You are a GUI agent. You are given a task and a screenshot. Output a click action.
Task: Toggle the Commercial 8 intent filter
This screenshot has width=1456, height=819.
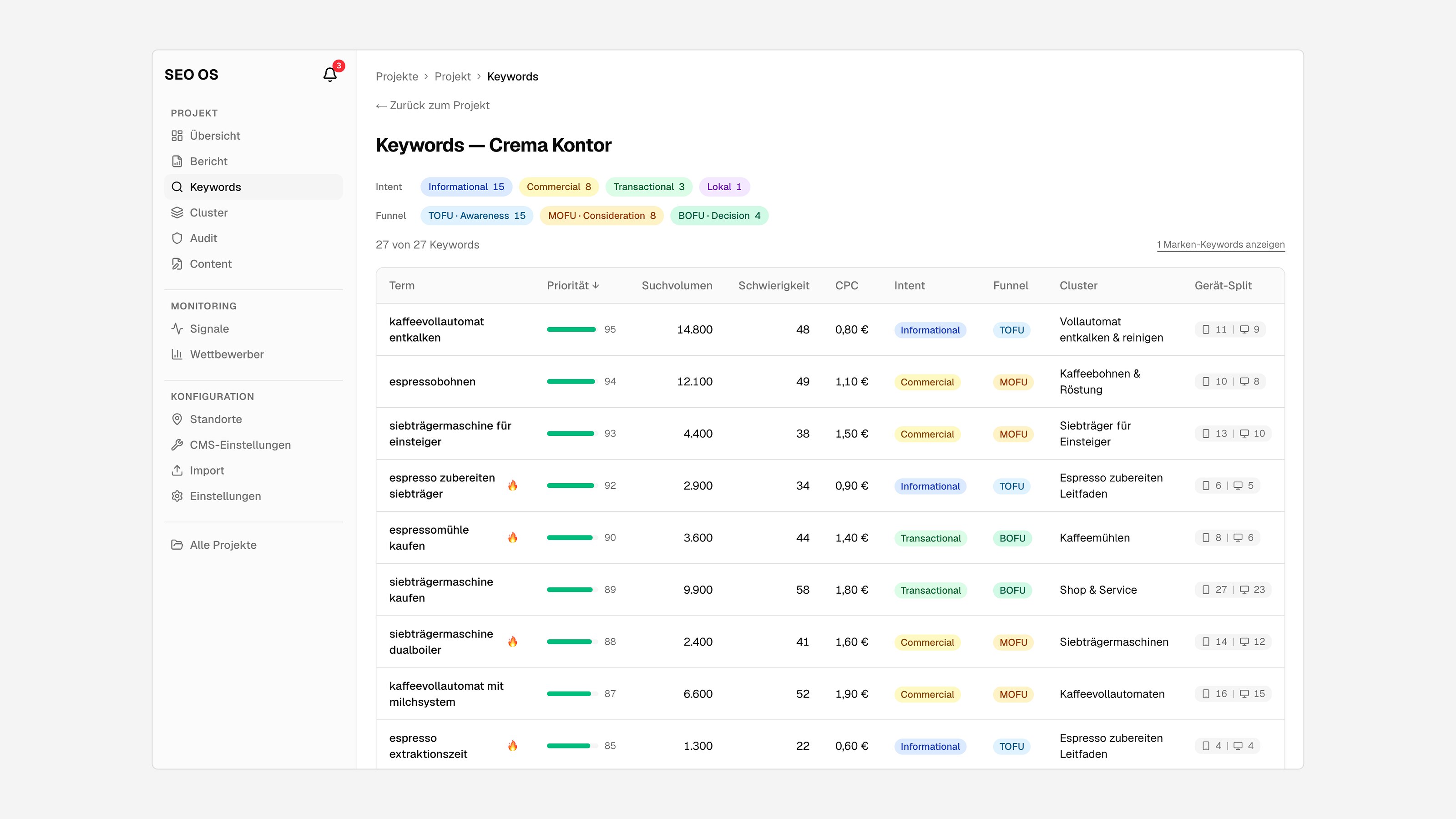coord(558,187)
